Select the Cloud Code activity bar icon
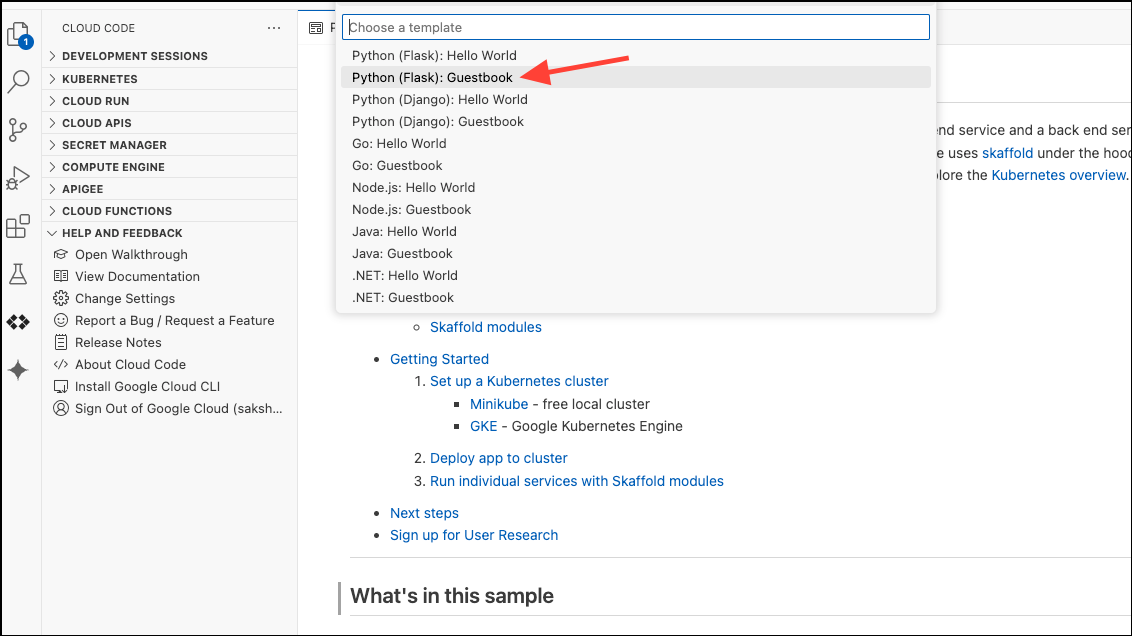The height and width of the screenshot is (636, 1132). tap(18, 320)
